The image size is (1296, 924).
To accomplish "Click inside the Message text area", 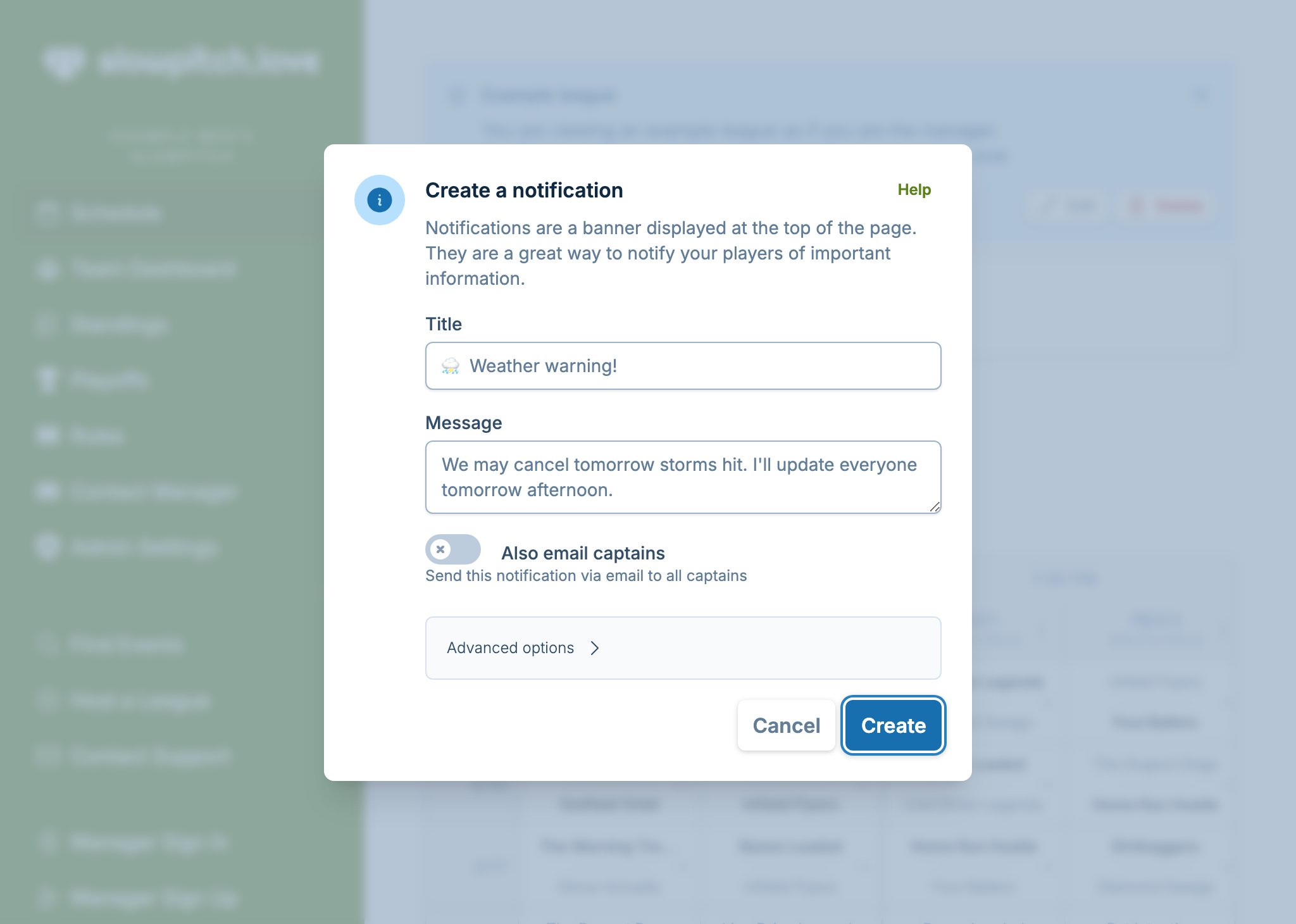I will [682, 477].
